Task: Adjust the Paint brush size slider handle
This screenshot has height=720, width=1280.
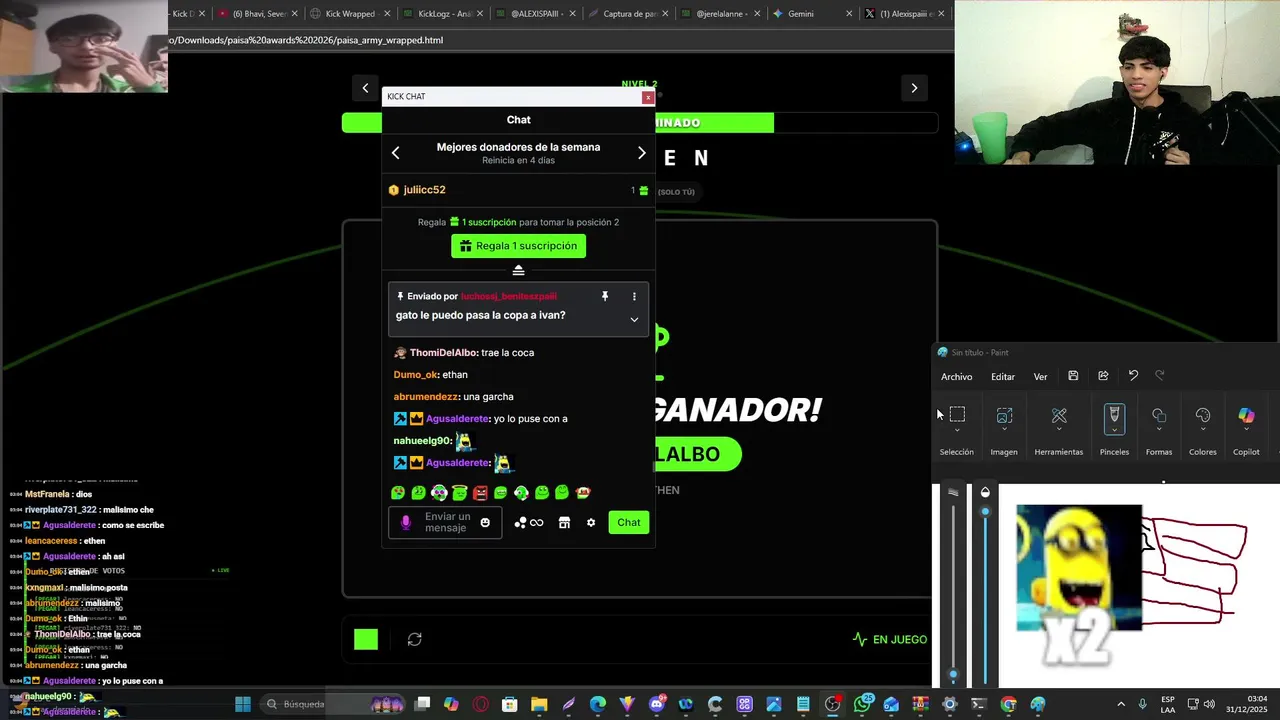Action: click(x=953, y=675)
